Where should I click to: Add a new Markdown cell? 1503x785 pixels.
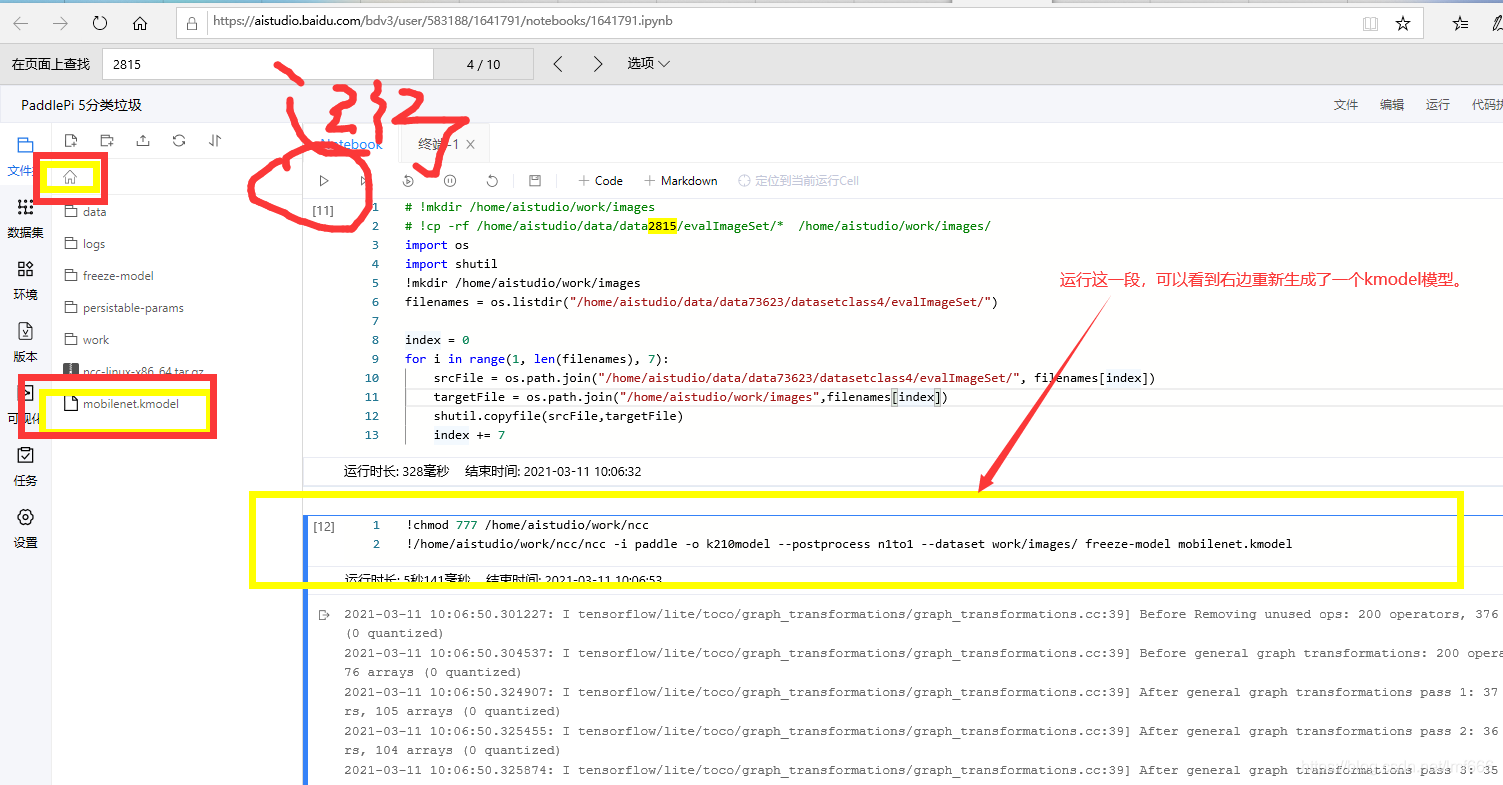pyautogui.click(x=680, y=181)
